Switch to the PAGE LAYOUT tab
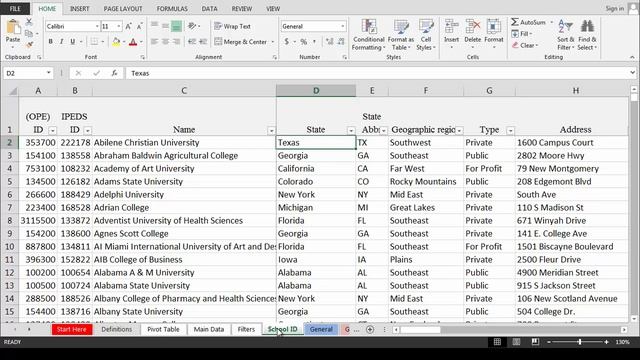 click(x=123, y=9)
